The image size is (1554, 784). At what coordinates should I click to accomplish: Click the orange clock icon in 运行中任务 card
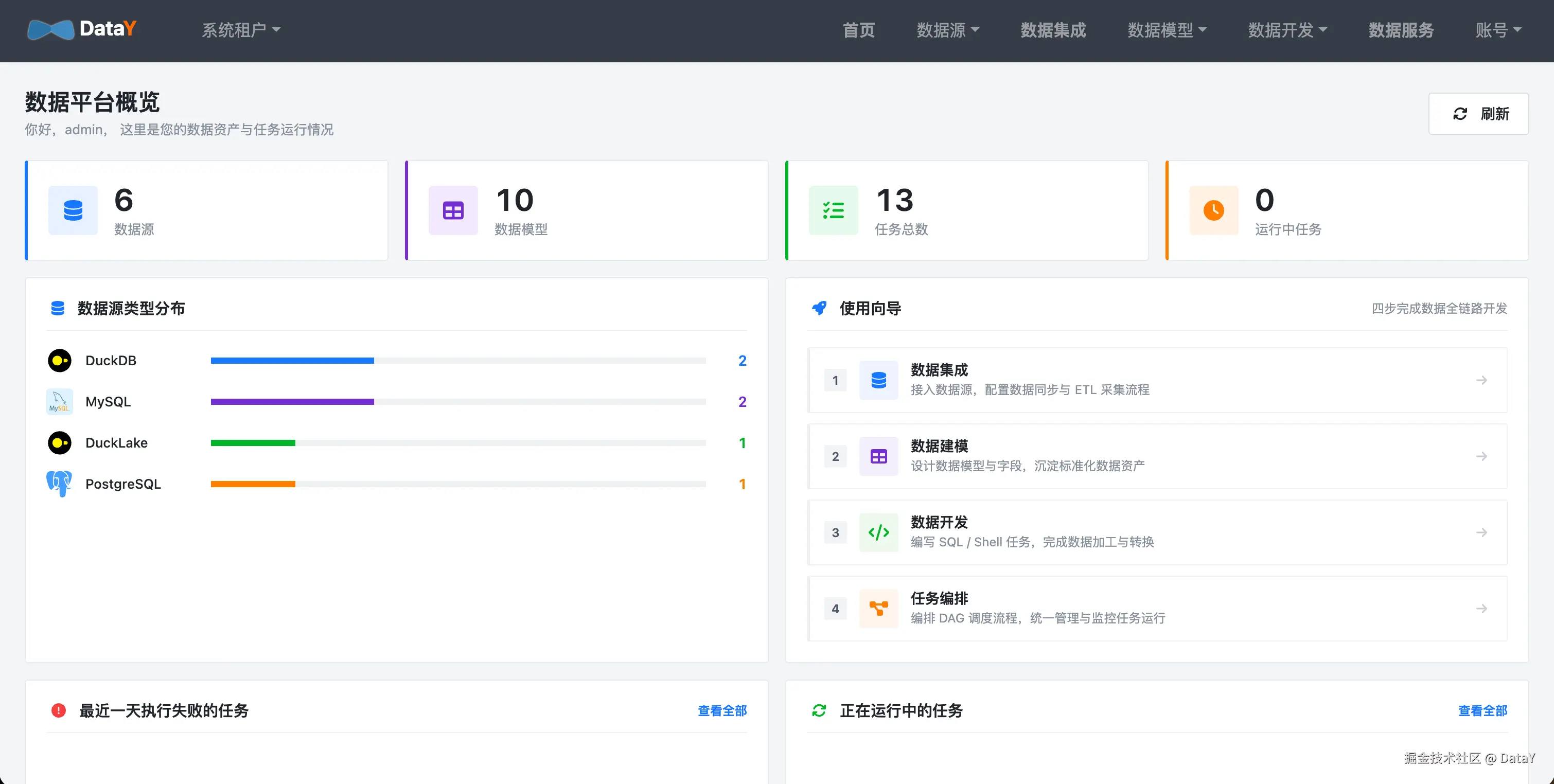pyautogui.click(x=1213, y=210)
